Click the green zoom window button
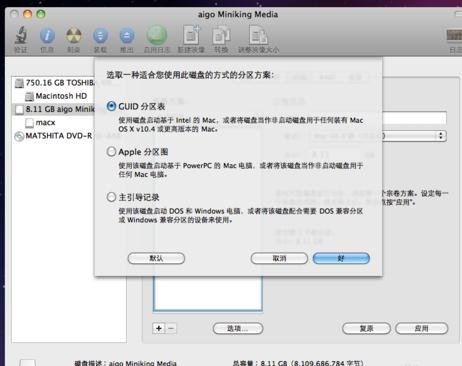The width and height of the screenshot is (462, 366). tap(41, 14)
